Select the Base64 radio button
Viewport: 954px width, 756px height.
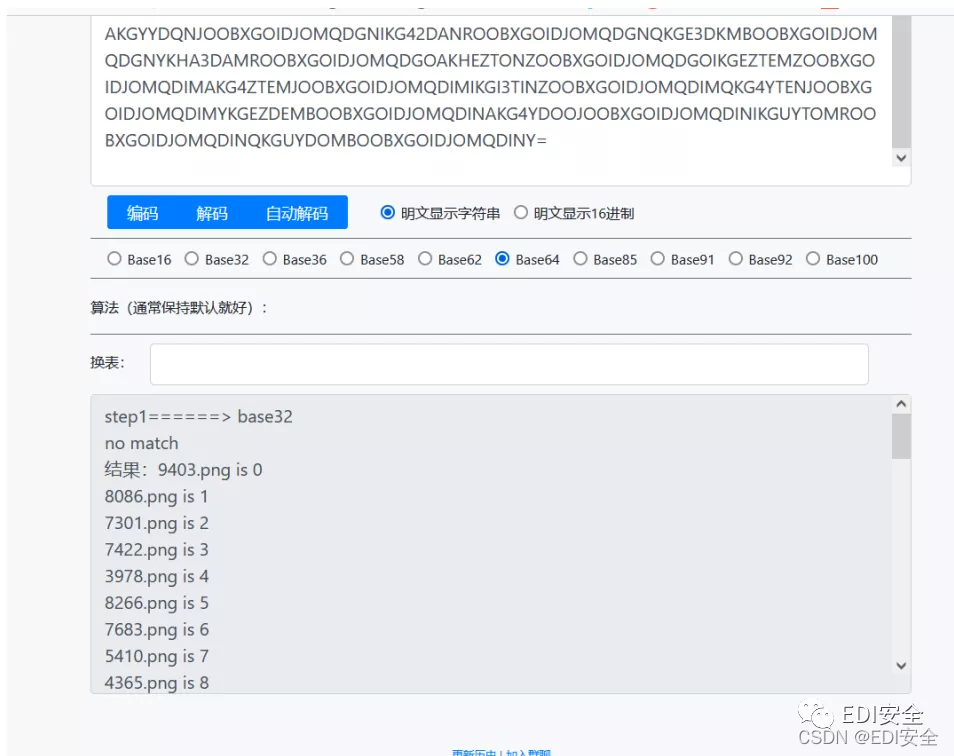(503, 259)
